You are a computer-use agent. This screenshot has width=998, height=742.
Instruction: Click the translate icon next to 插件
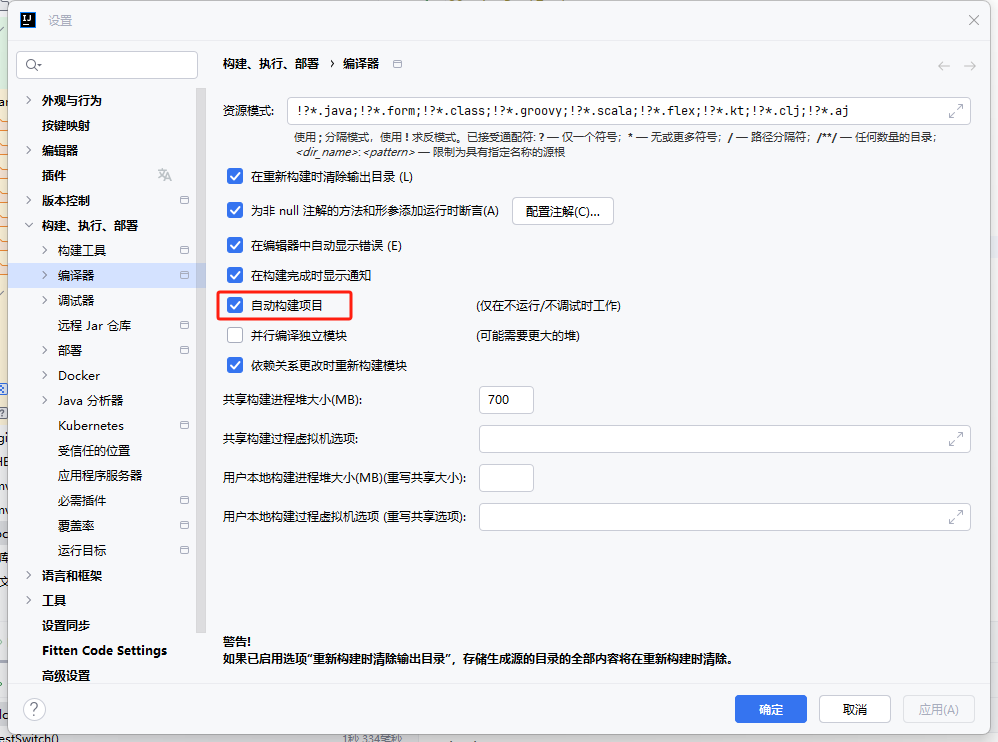165,175
